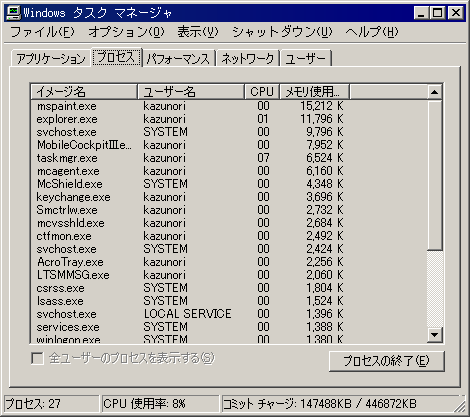Sort by イメージ名 column header
Screen dimensions: 470x417
(x=84, y=91)
